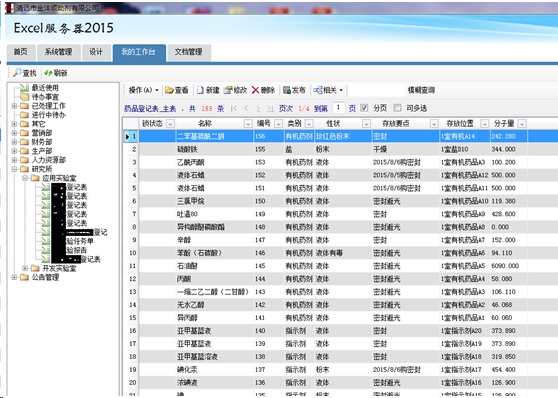The height and width of the screenshot is (398, 558).
Task: Enable the 可多选 multi-select checkbox
Action: [x=398, y=108]
